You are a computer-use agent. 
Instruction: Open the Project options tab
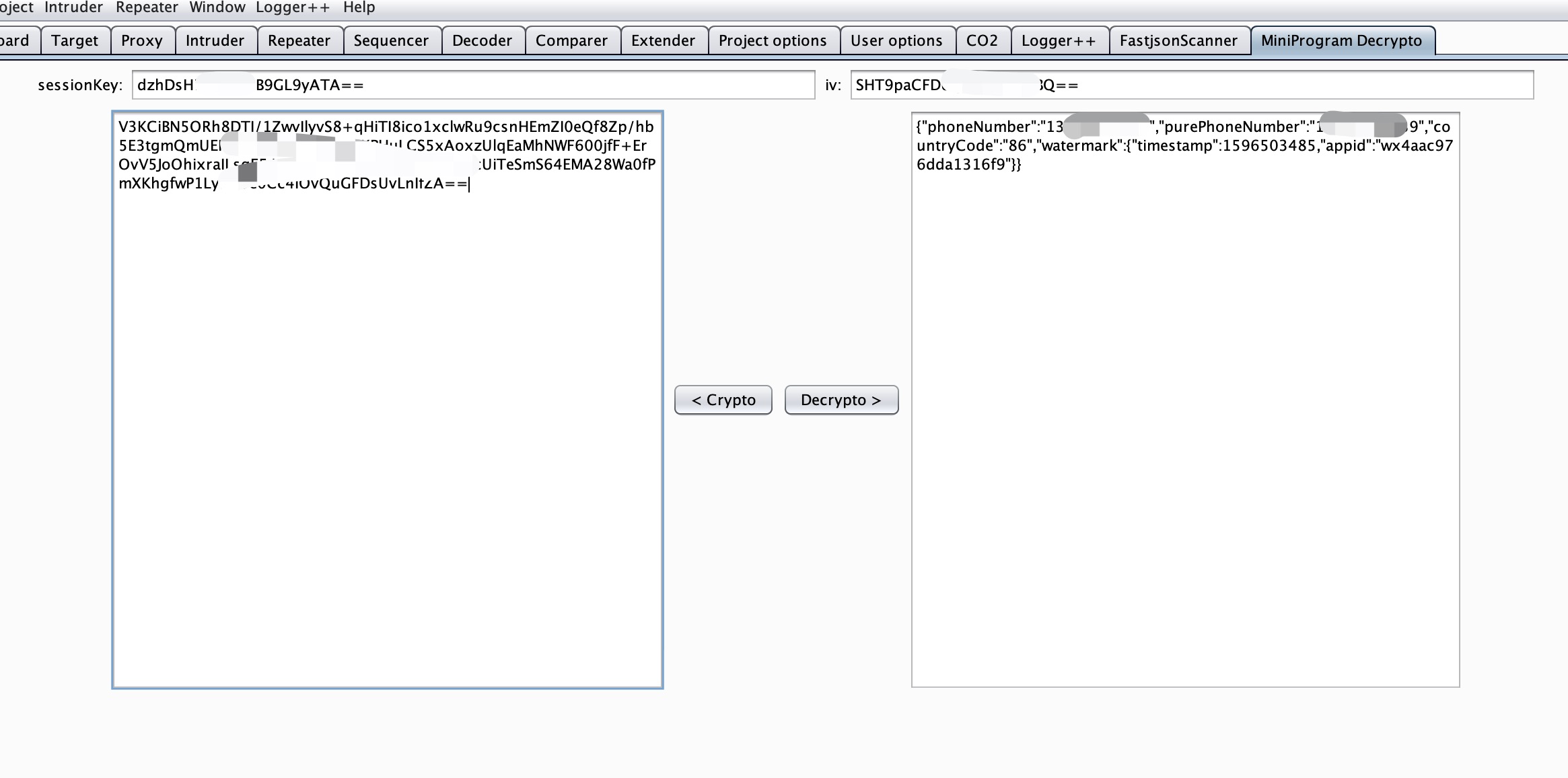pyautogui.click(x=773, y=40)
